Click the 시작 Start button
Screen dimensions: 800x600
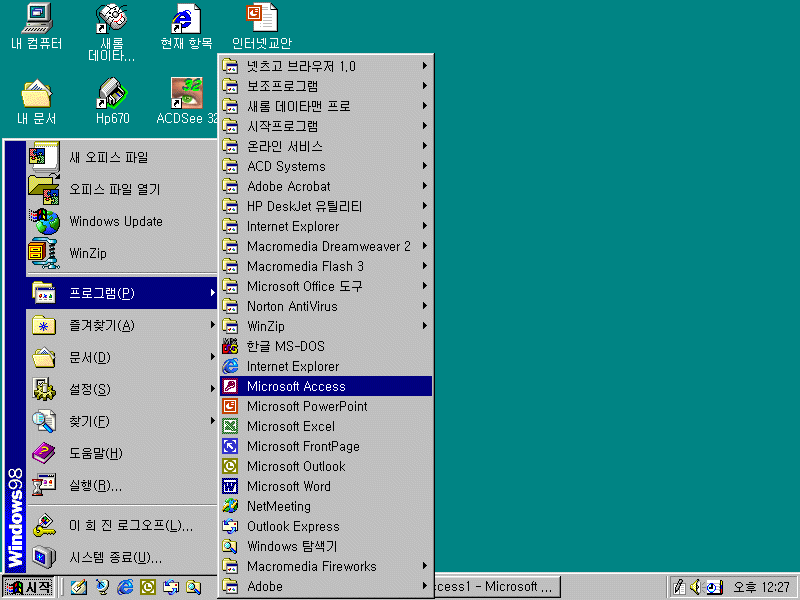pyautogui.click(x=29, y=587)
